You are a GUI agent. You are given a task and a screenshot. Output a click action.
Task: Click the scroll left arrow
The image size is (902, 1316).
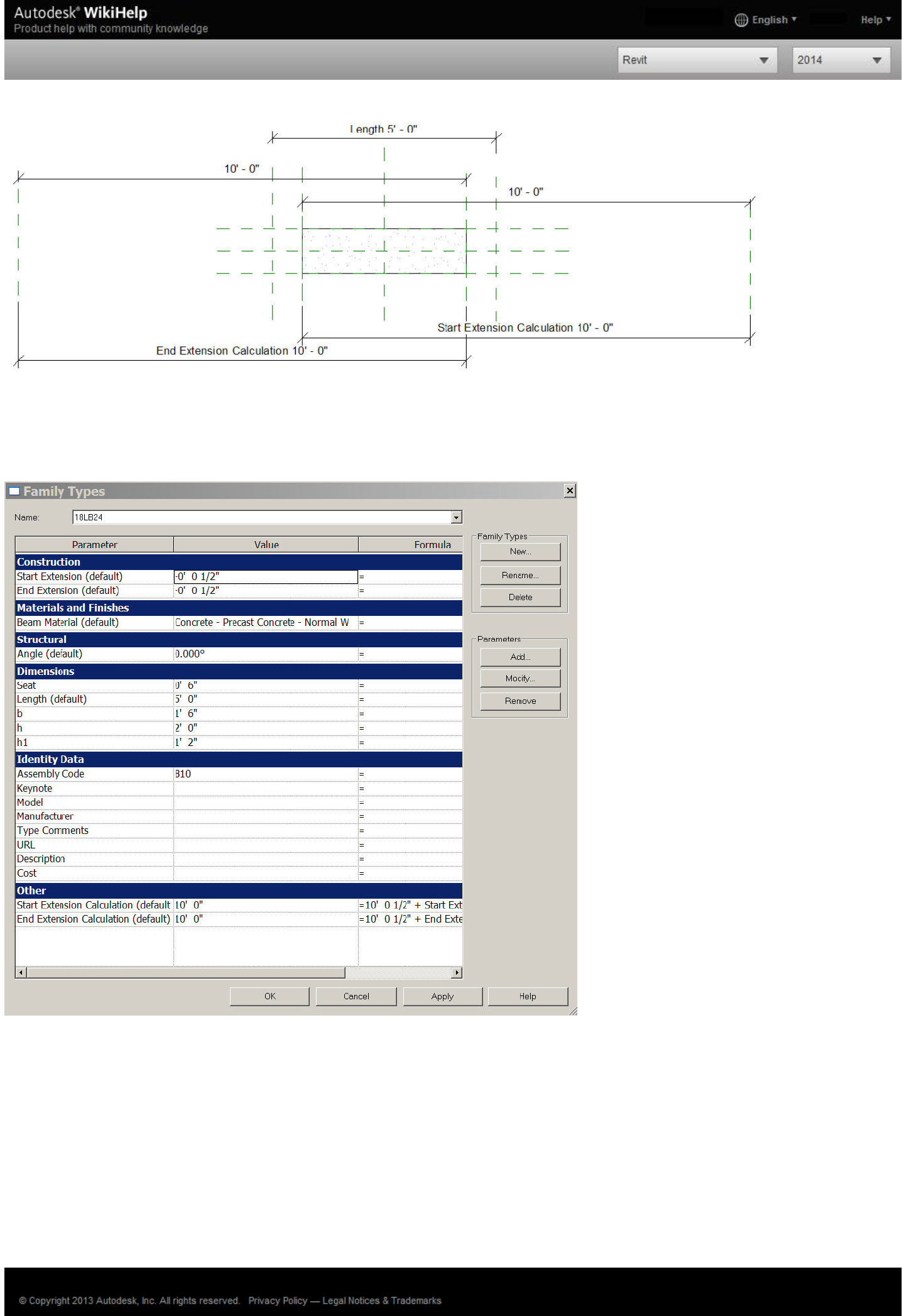click(x=21, y=973)
